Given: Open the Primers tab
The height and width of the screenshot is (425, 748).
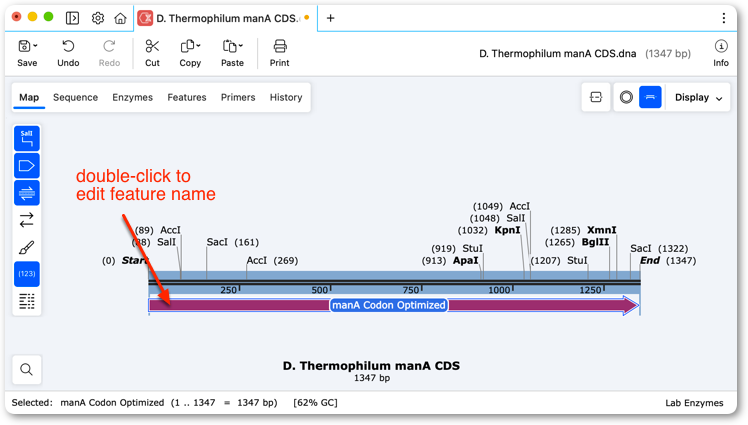Looking at the screenshot, I should (x=238, y=97).
